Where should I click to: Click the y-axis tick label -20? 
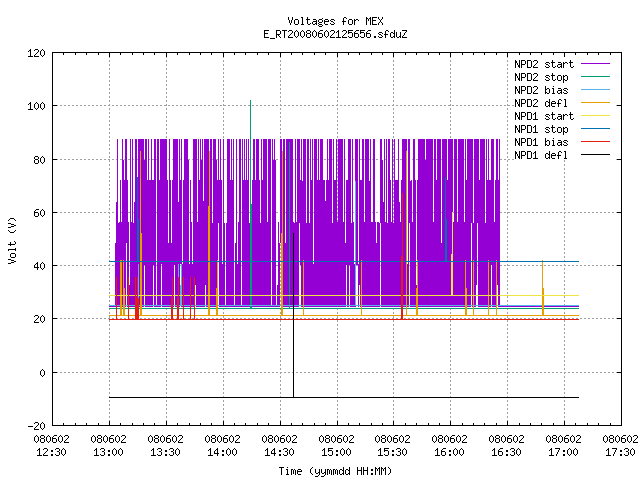pos(36,426)
